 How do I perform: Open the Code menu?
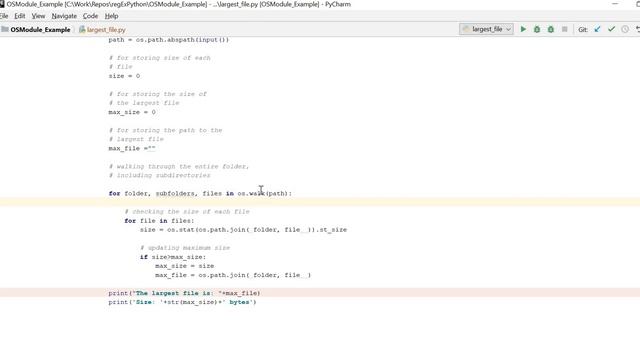tap(90, 16)
